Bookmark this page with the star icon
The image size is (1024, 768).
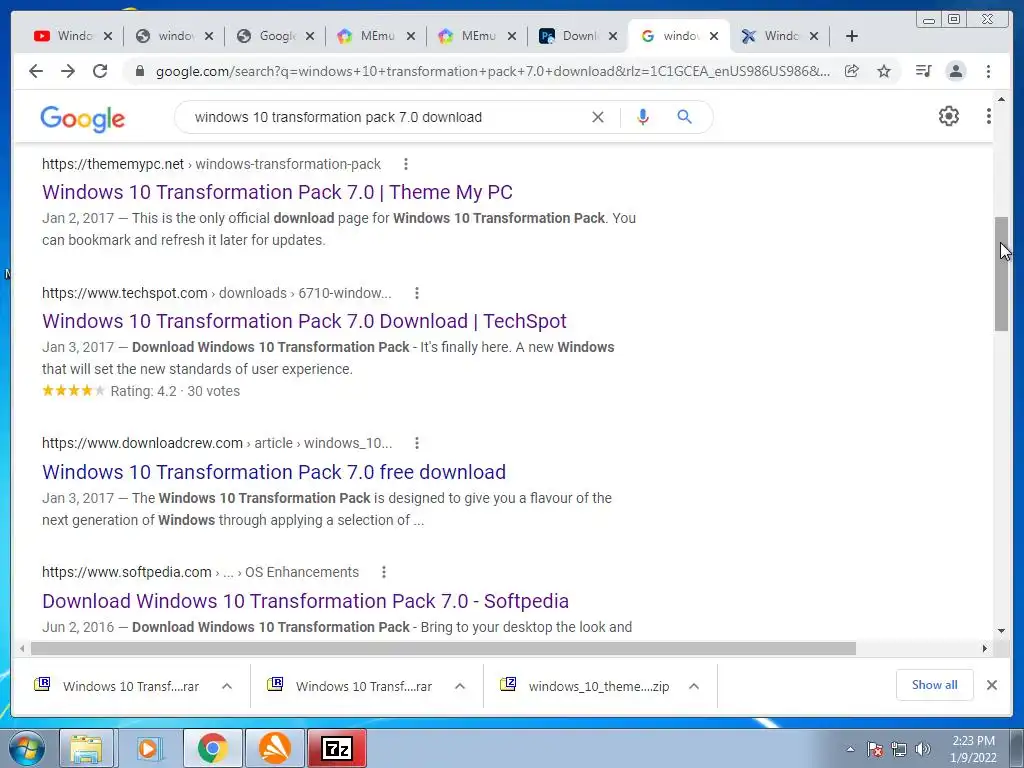click(x=884, y=71)
